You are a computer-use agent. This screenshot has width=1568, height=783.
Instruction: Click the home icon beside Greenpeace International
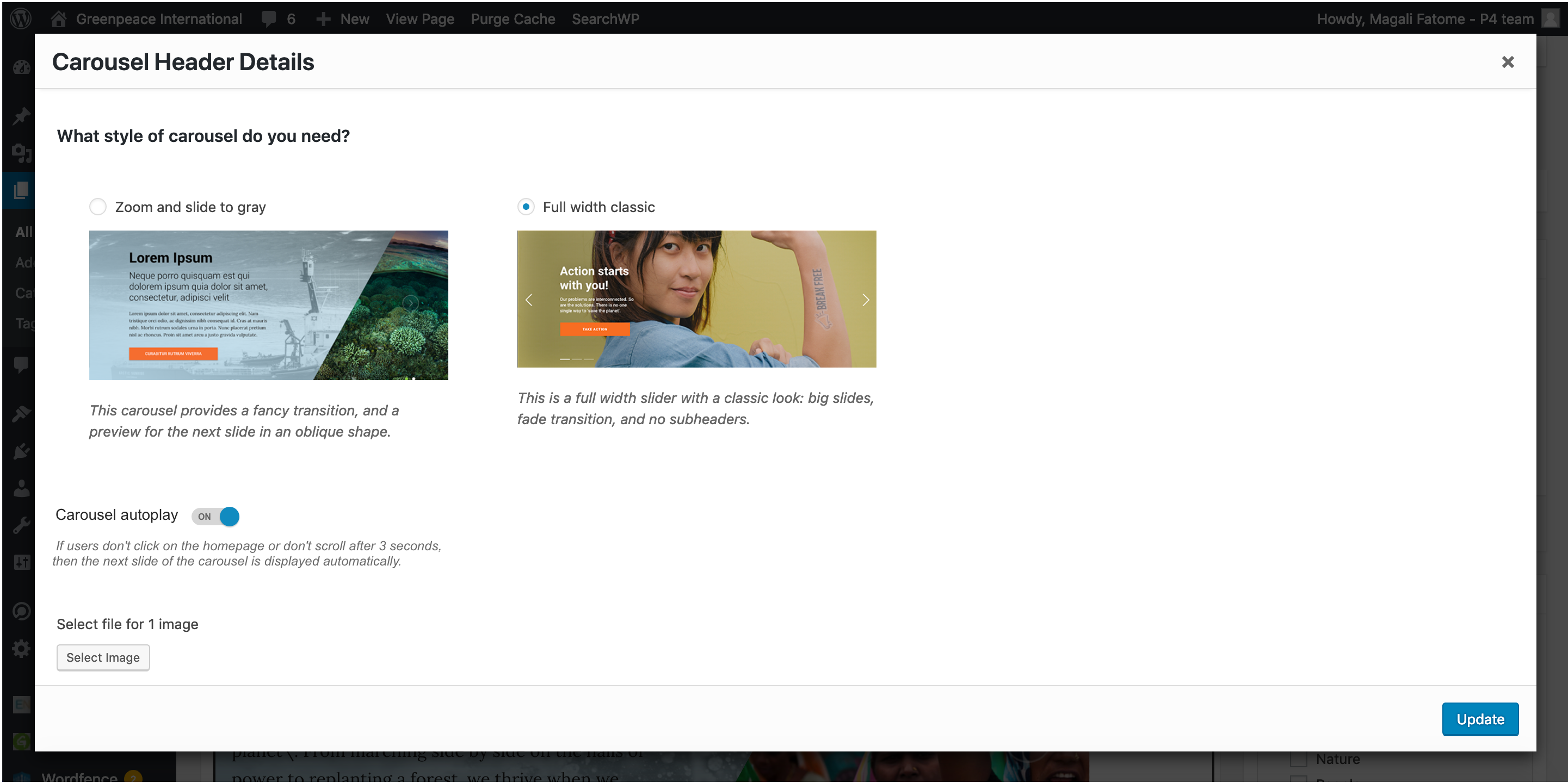coord(58,19)
